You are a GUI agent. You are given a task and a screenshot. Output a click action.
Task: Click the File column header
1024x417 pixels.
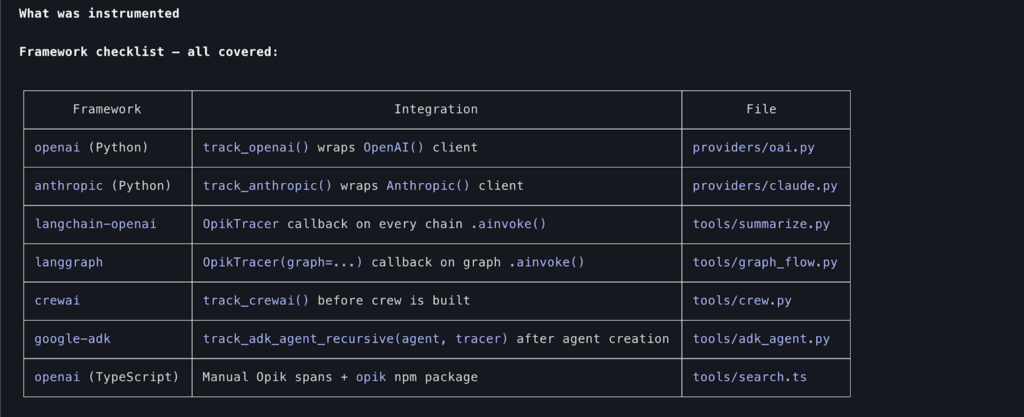tap(761, 109)
